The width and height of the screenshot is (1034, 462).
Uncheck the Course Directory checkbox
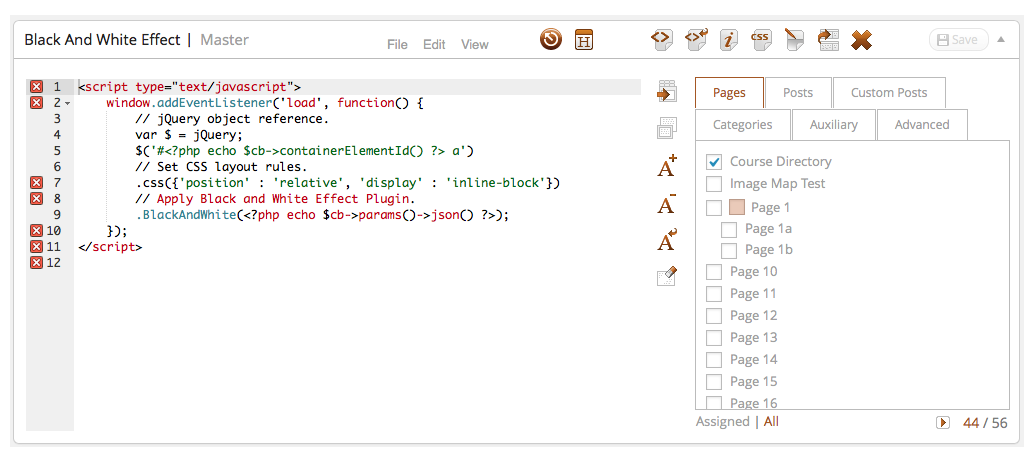(x=714, y=161)
